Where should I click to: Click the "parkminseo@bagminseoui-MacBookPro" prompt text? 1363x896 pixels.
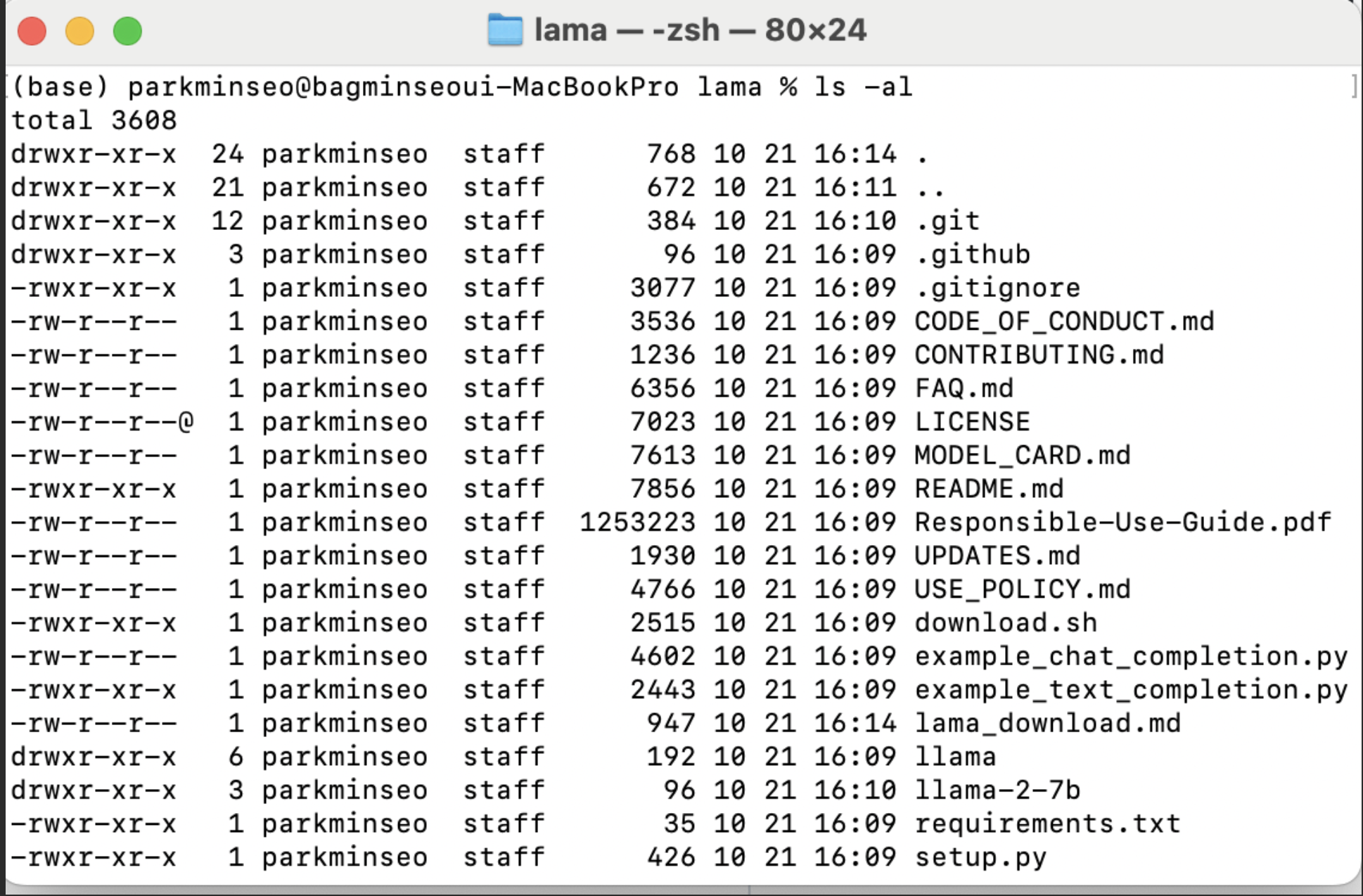(x=403, y=87)
